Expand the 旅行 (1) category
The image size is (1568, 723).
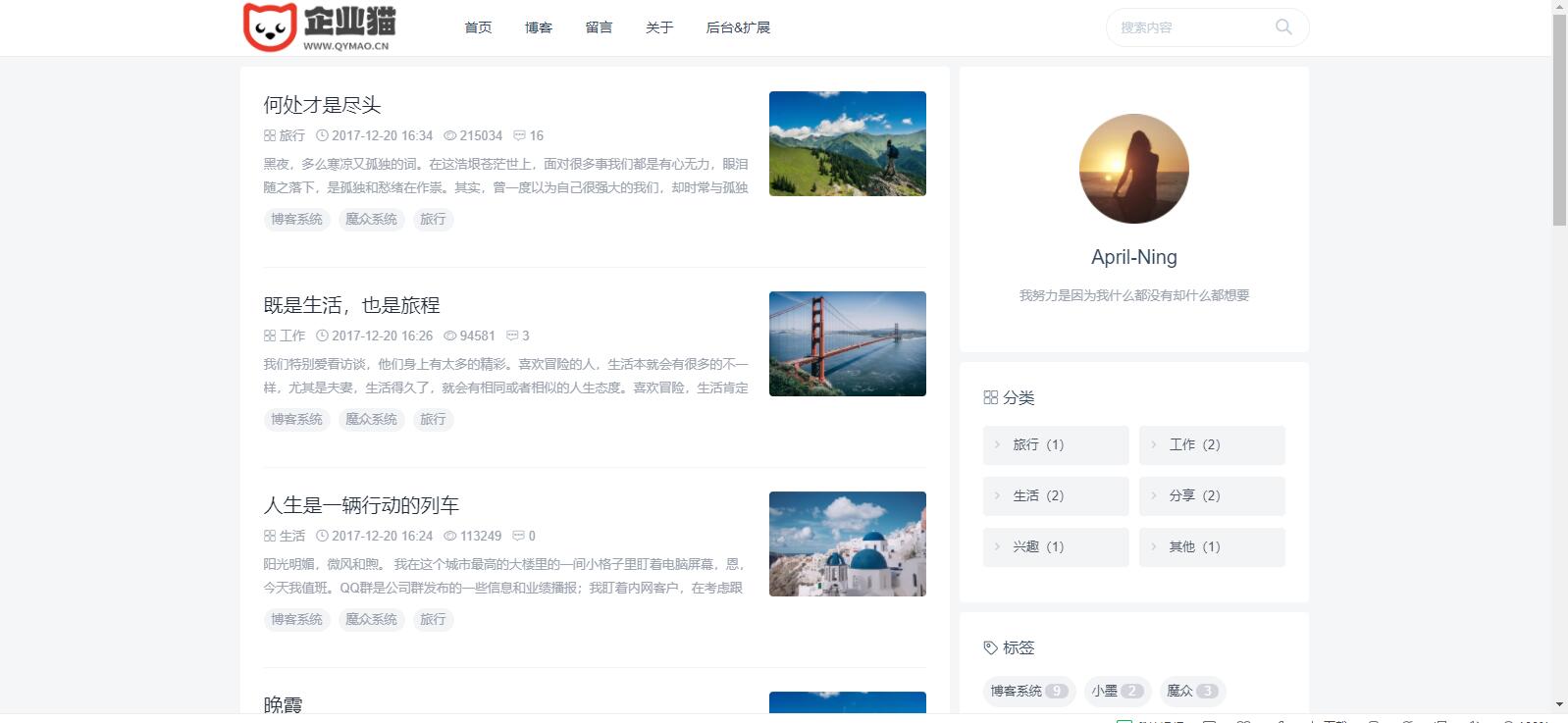pos(1055,445)
